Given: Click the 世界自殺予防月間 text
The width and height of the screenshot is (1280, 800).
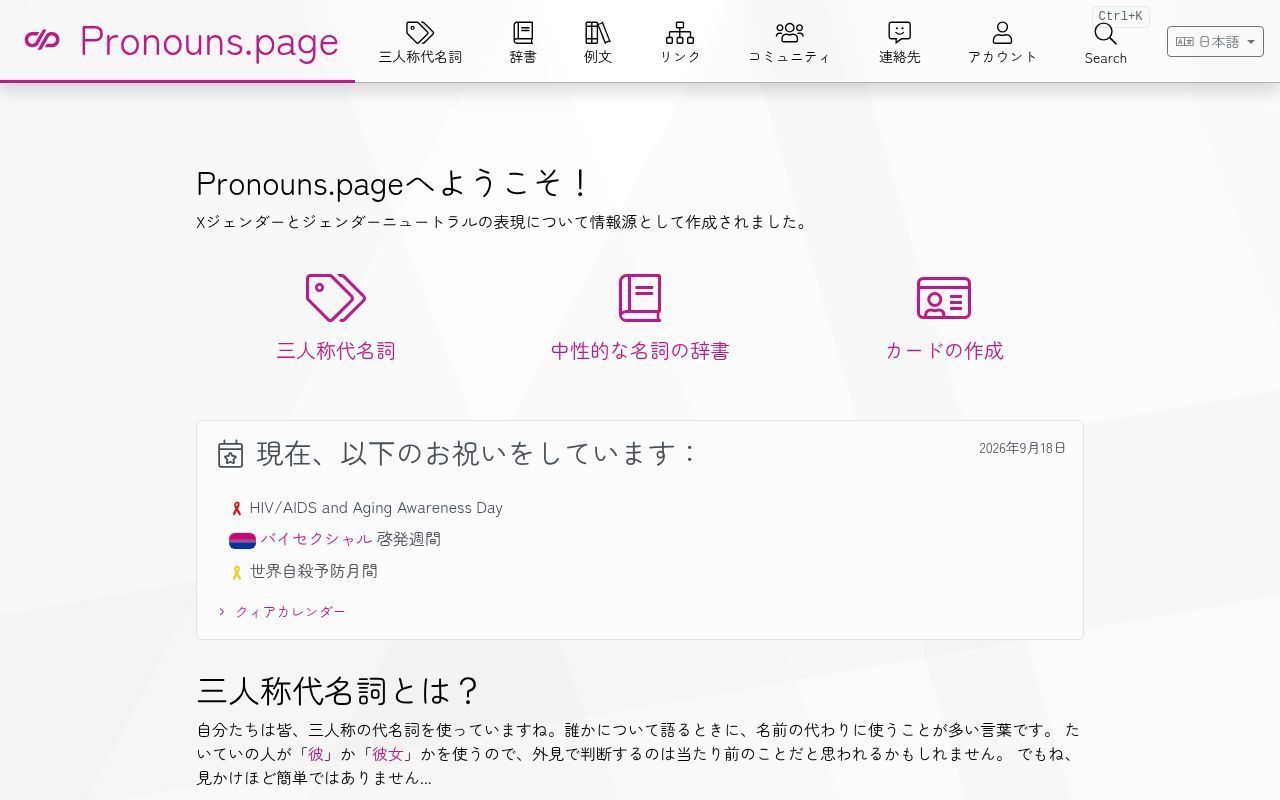Looking at the screenshot, I should pyautogui.click(x=314, y=571).
